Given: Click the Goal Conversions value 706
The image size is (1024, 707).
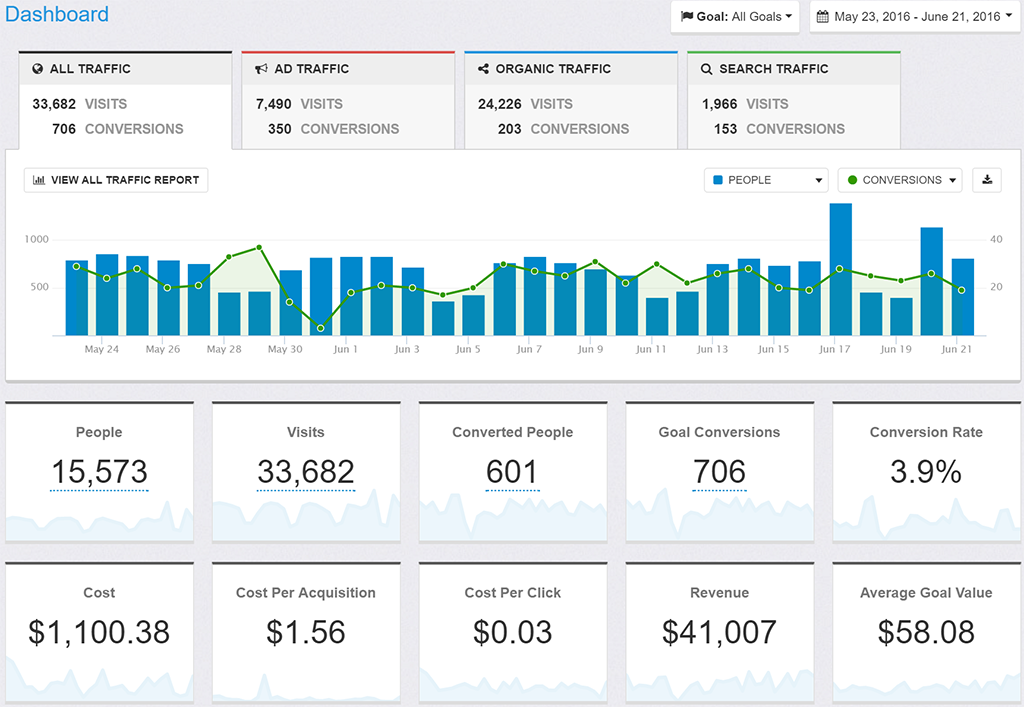Looking at the screenshot, I should pyautogui.click(x=719, y=472).
